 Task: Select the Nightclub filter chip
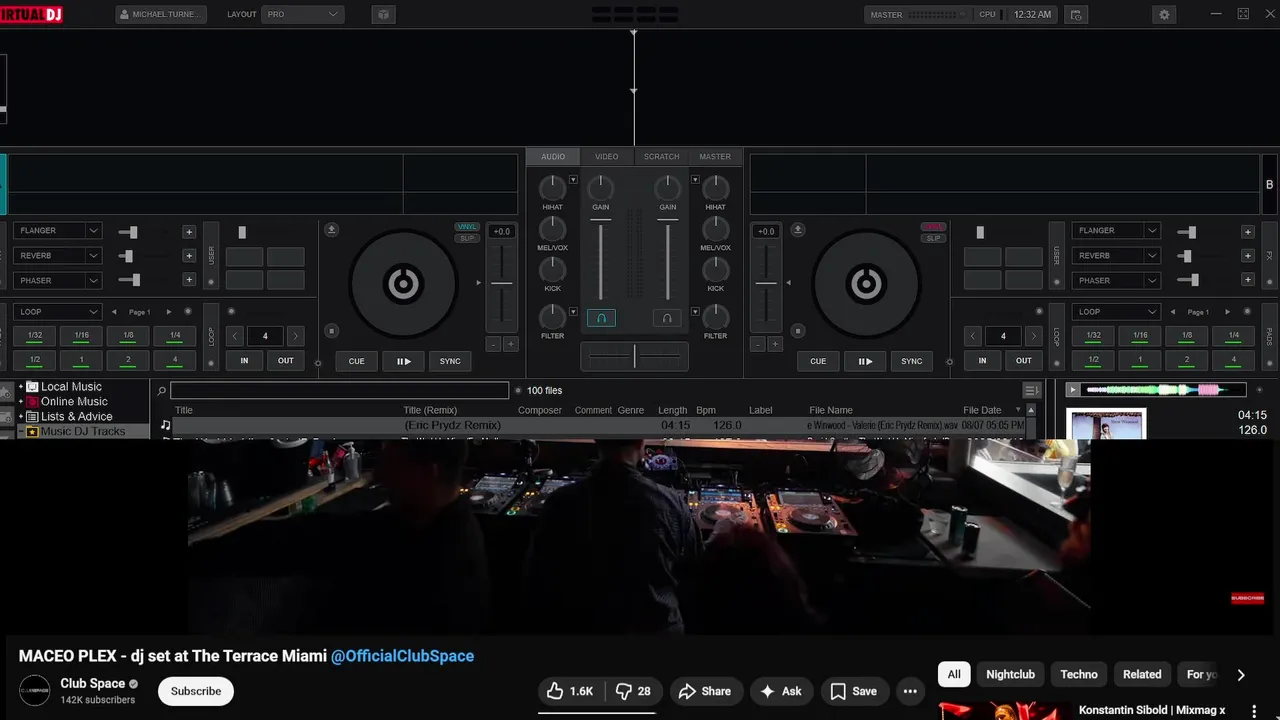click(1010, 675)
